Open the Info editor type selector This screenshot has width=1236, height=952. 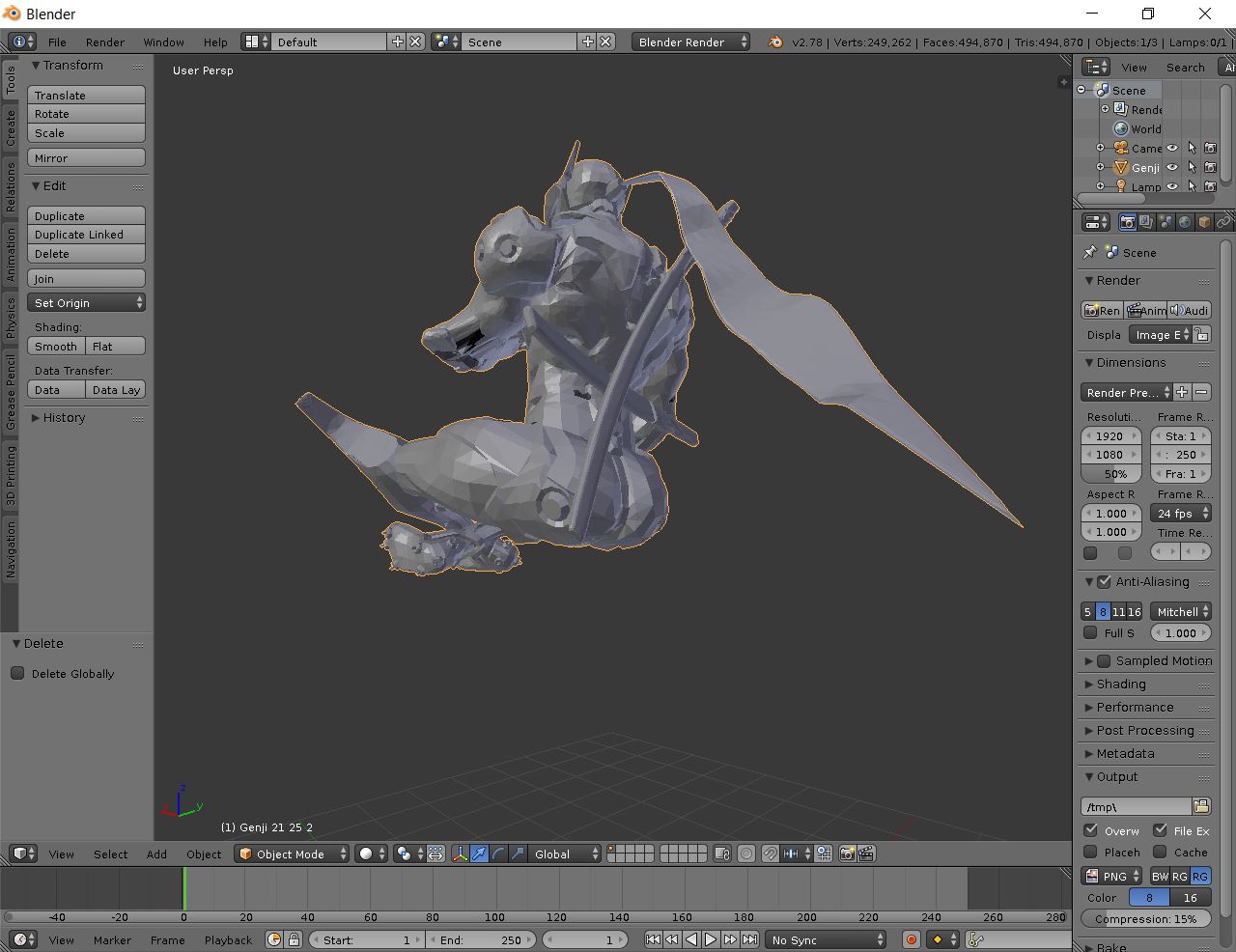point(22,42)
